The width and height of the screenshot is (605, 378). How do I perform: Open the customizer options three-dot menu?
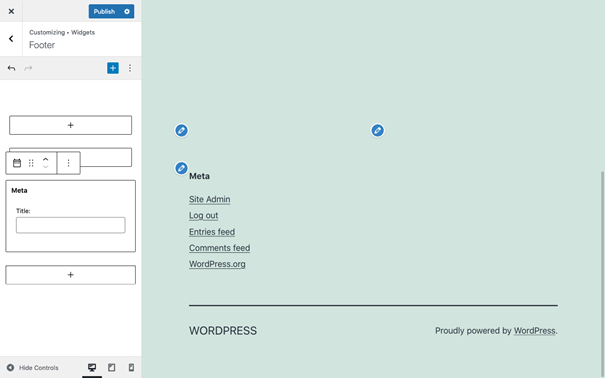130,68
